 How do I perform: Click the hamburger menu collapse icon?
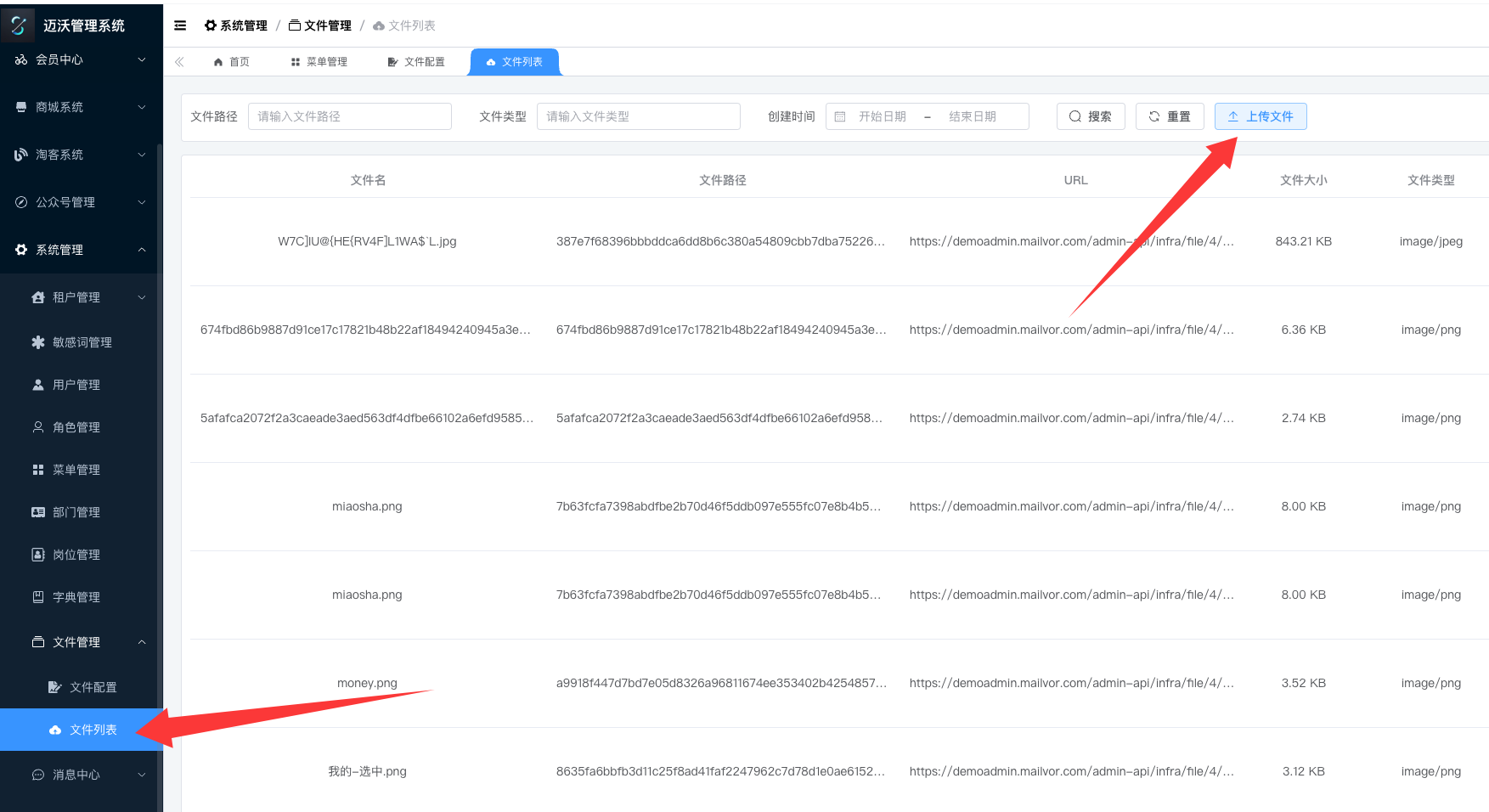pos(180,25)
